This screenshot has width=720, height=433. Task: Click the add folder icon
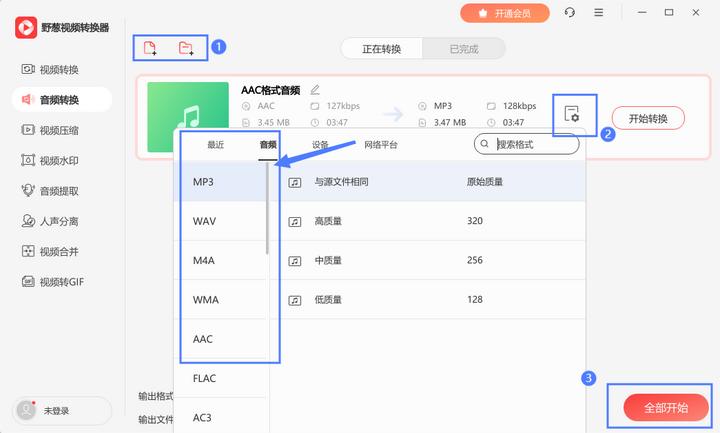[x=186, y=48]
